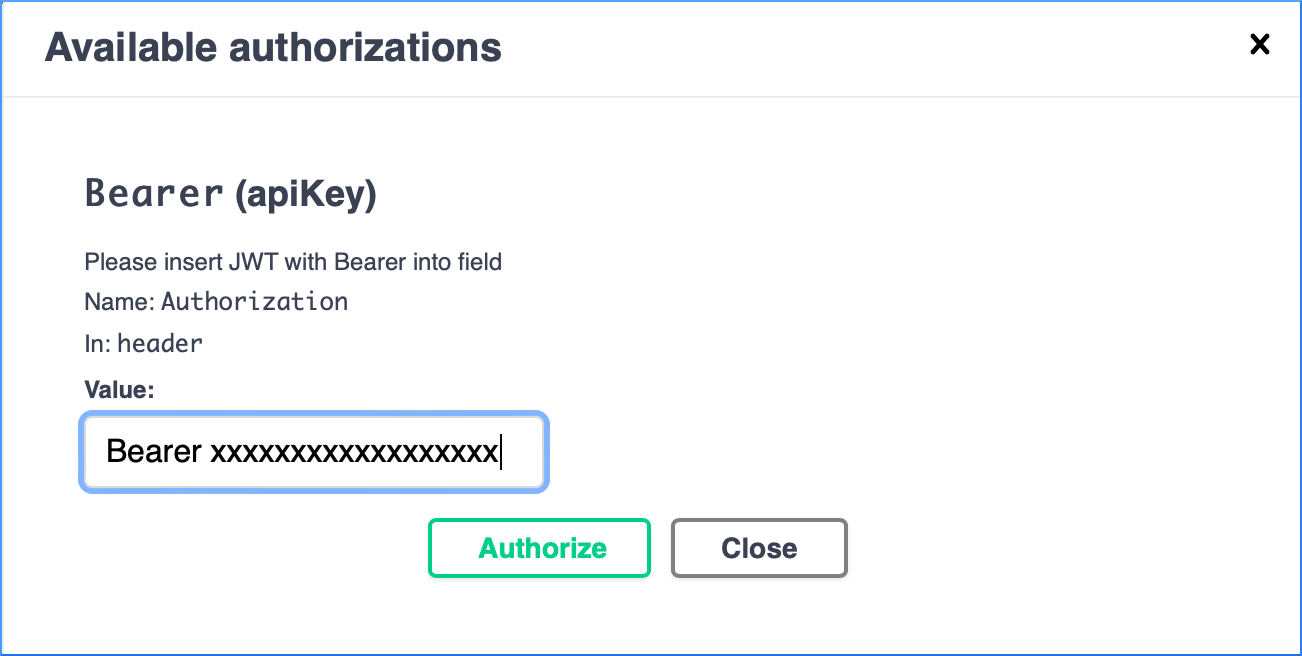Image resolution: width=1302 pixels, height=656 pixels.
Task: Click the 'Authorization' header name value
Action: (255, 302)
